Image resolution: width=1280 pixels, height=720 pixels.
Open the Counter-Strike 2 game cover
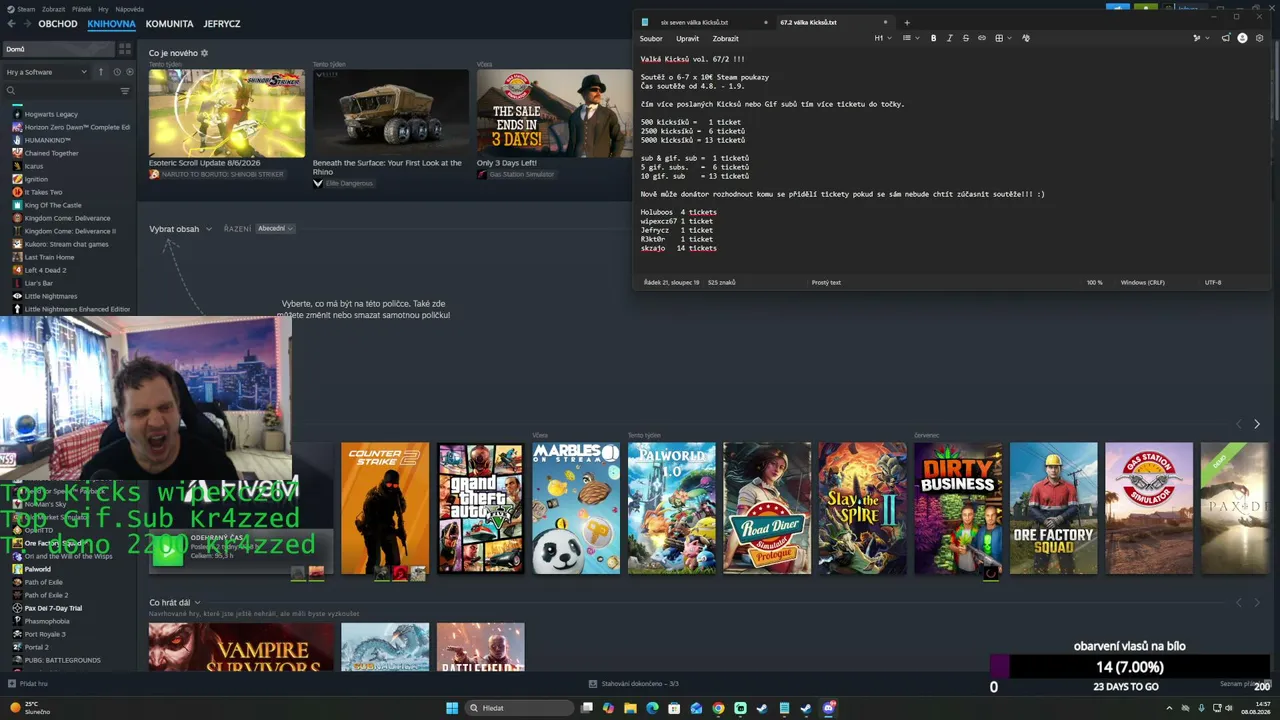(384, 508)
